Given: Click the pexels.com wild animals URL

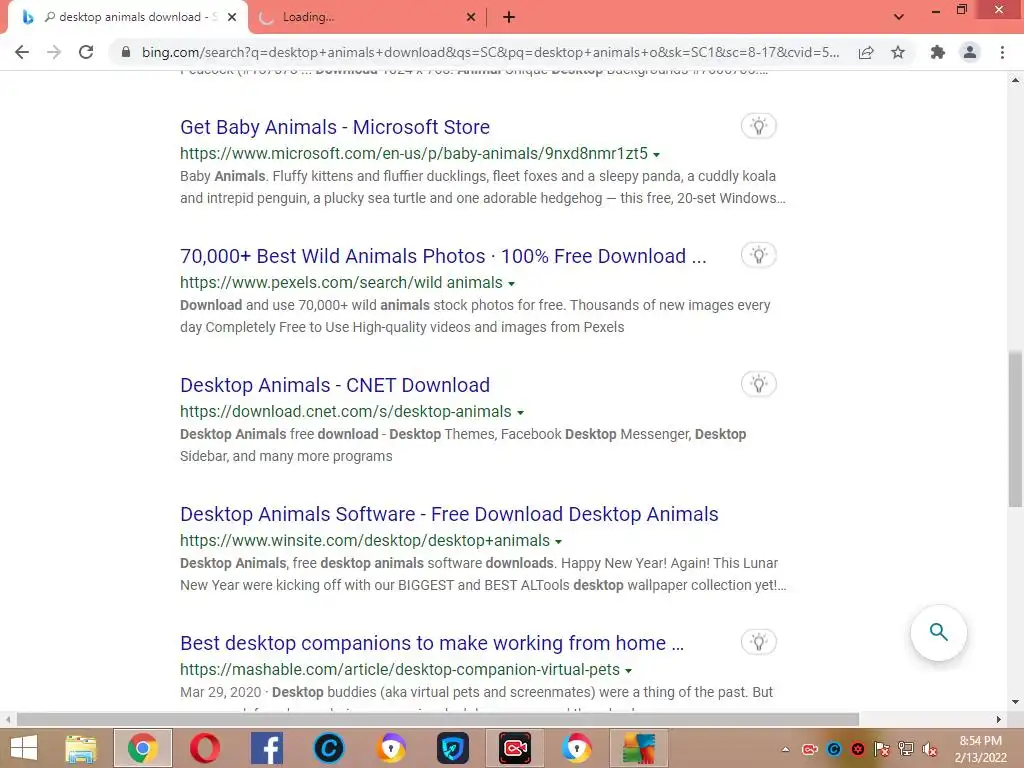Looking at the screenshot, I should 342,283.
